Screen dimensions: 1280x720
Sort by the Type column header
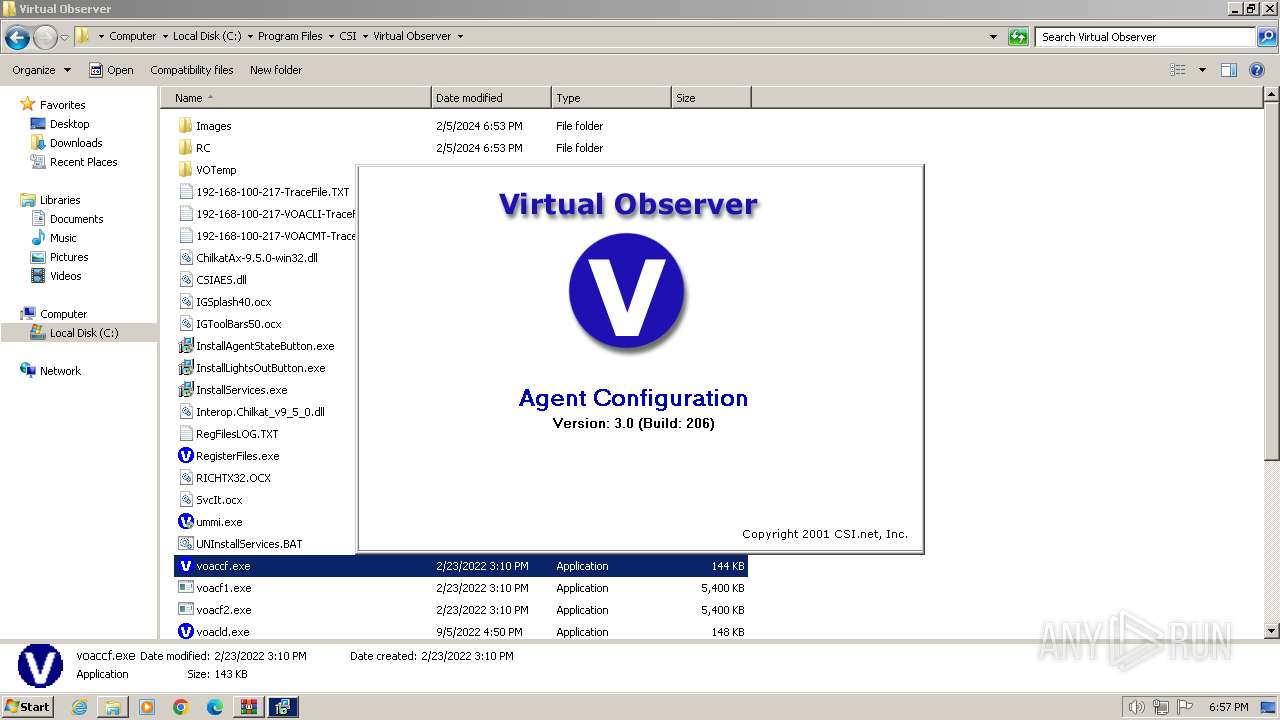click(x=611, y=98)
